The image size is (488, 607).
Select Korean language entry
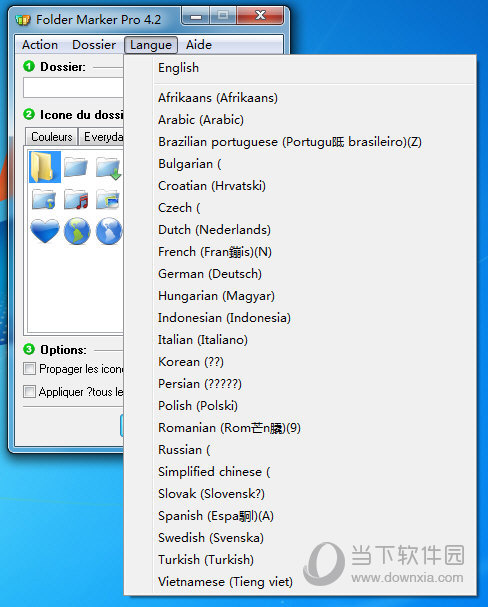[x=300, y=362]
